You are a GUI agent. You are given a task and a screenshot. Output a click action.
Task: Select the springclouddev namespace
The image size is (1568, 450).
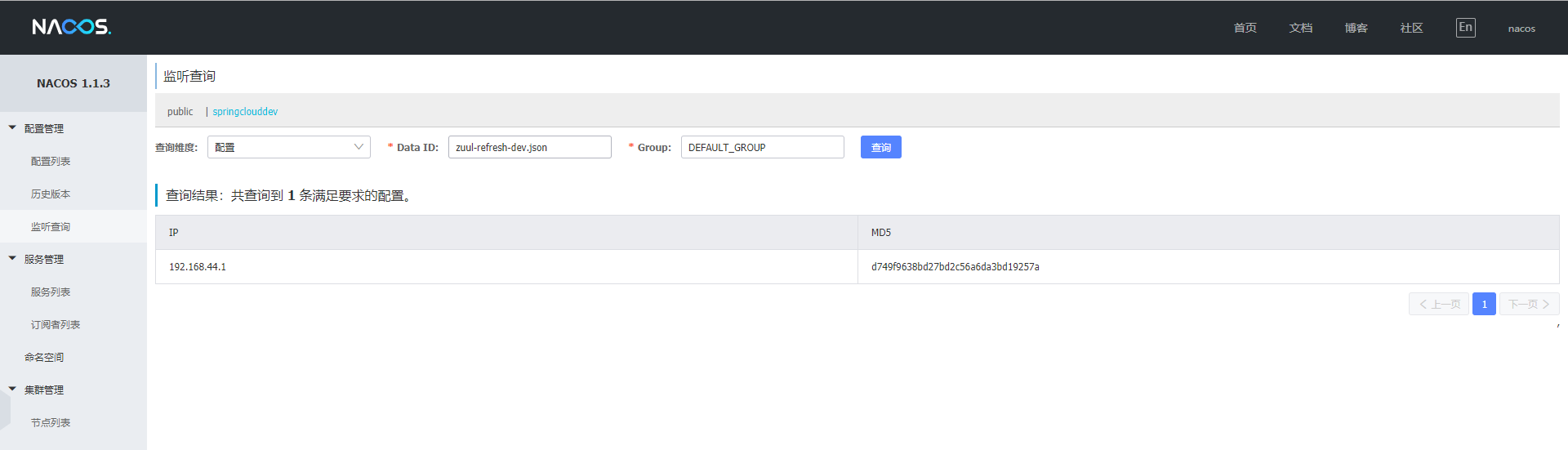click(245, 112)
